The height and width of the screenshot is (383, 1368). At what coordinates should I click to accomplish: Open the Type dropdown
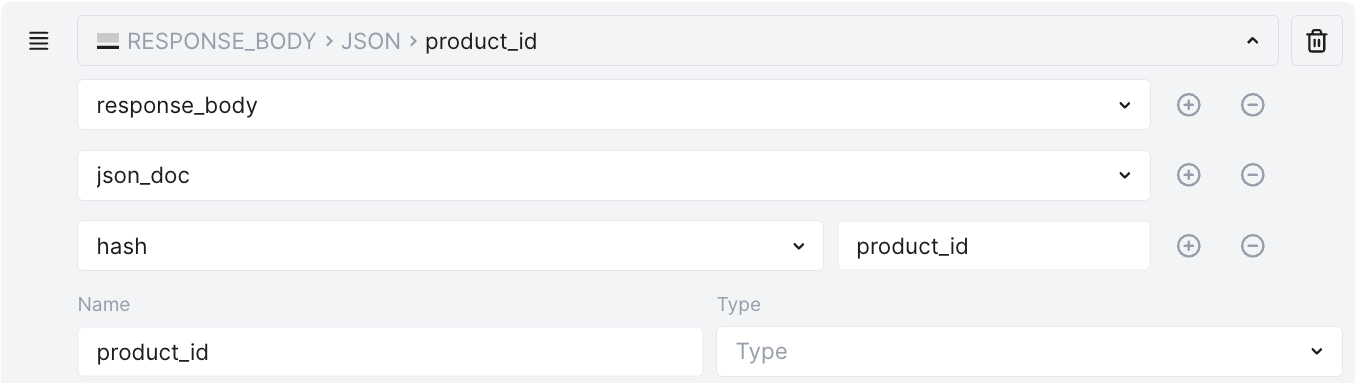(1029, 351)
